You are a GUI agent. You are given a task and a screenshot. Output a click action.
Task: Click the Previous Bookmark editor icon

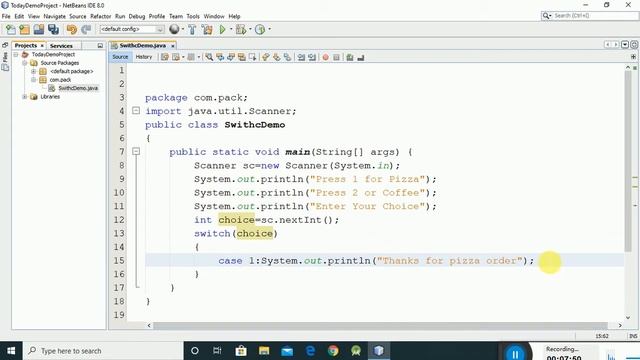[266, 57]
